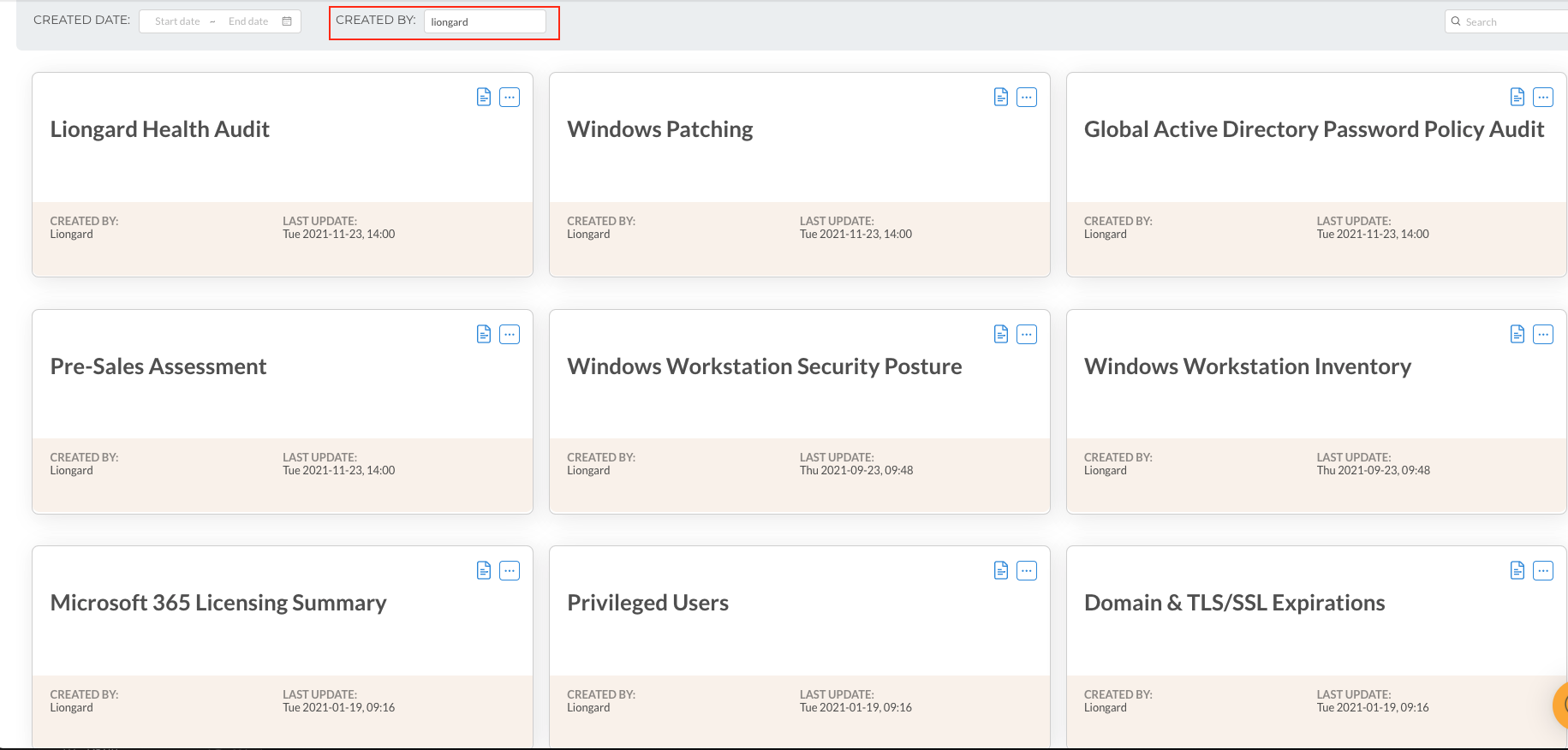Open Microsoft 365 Licensing Summary title

coord(218,603)
